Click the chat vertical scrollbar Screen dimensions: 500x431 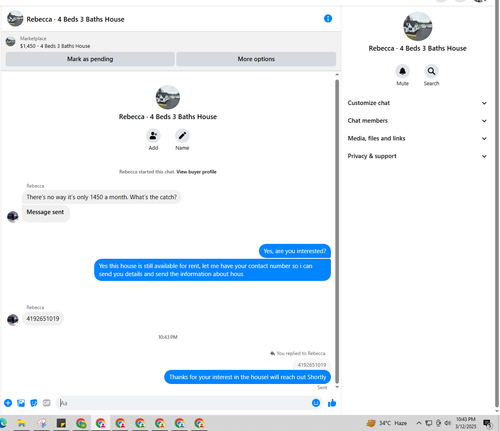(337, 231)
